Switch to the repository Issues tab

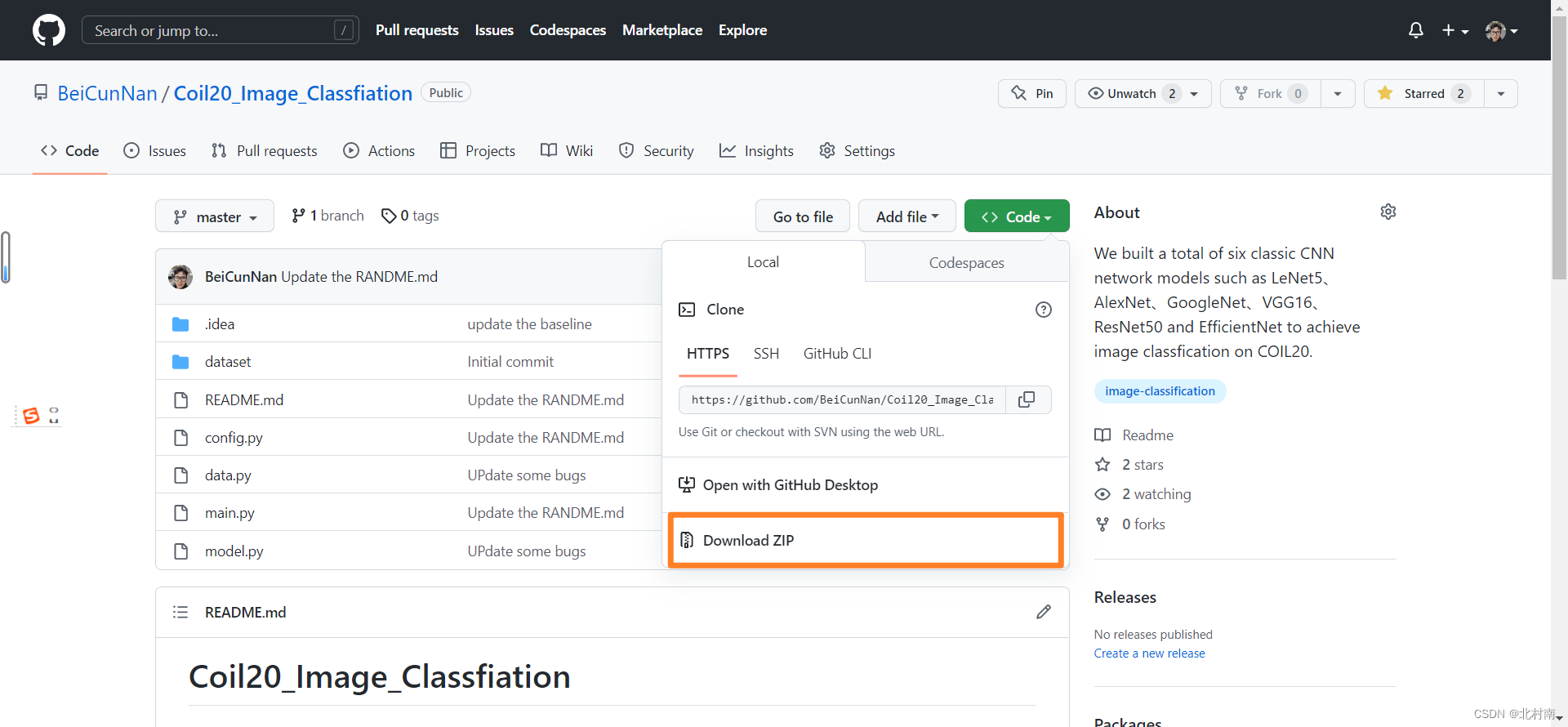154,151
